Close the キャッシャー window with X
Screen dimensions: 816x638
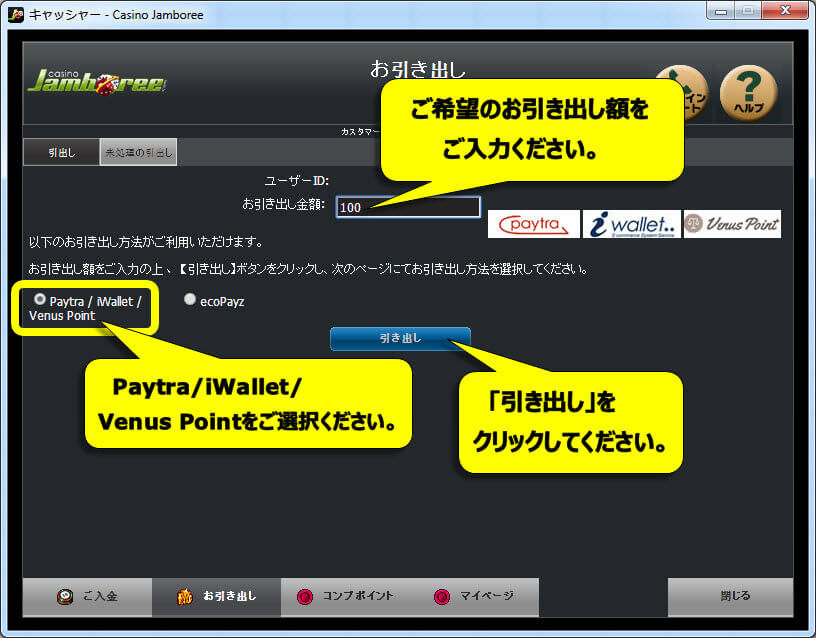click(x=785, y=10)
